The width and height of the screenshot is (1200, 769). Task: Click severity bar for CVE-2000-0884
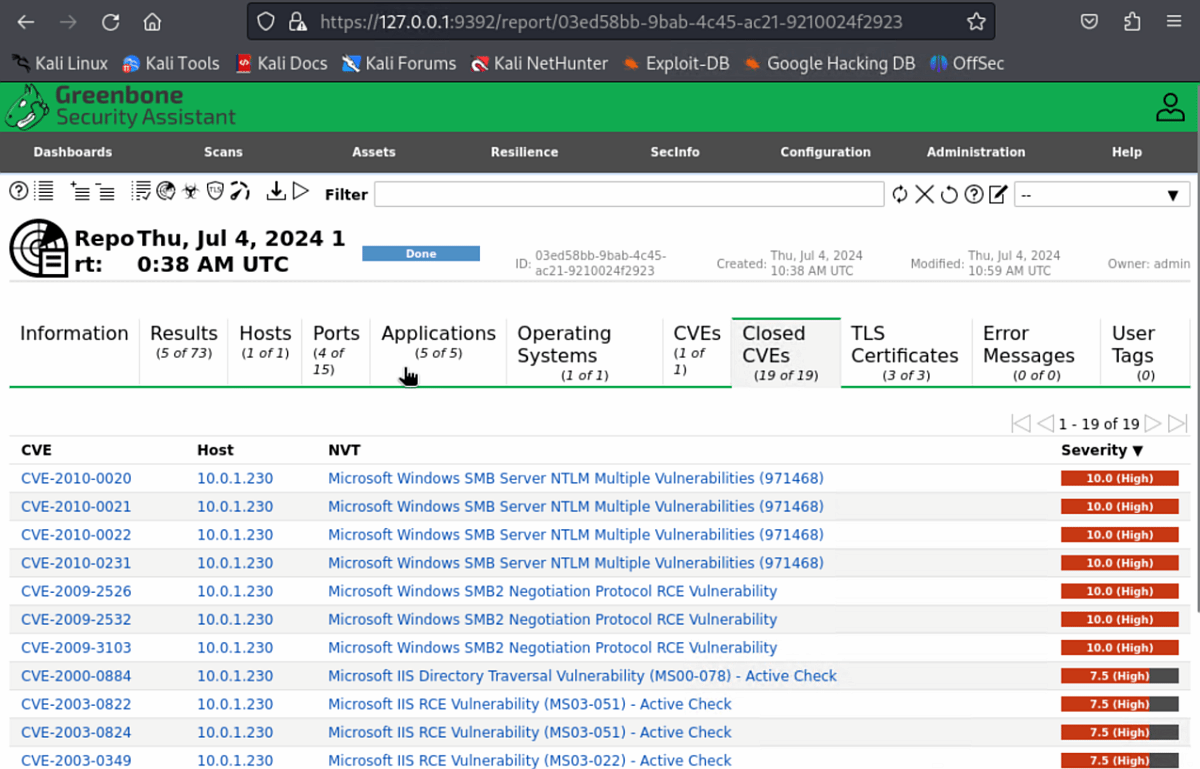click(1119, 676)
